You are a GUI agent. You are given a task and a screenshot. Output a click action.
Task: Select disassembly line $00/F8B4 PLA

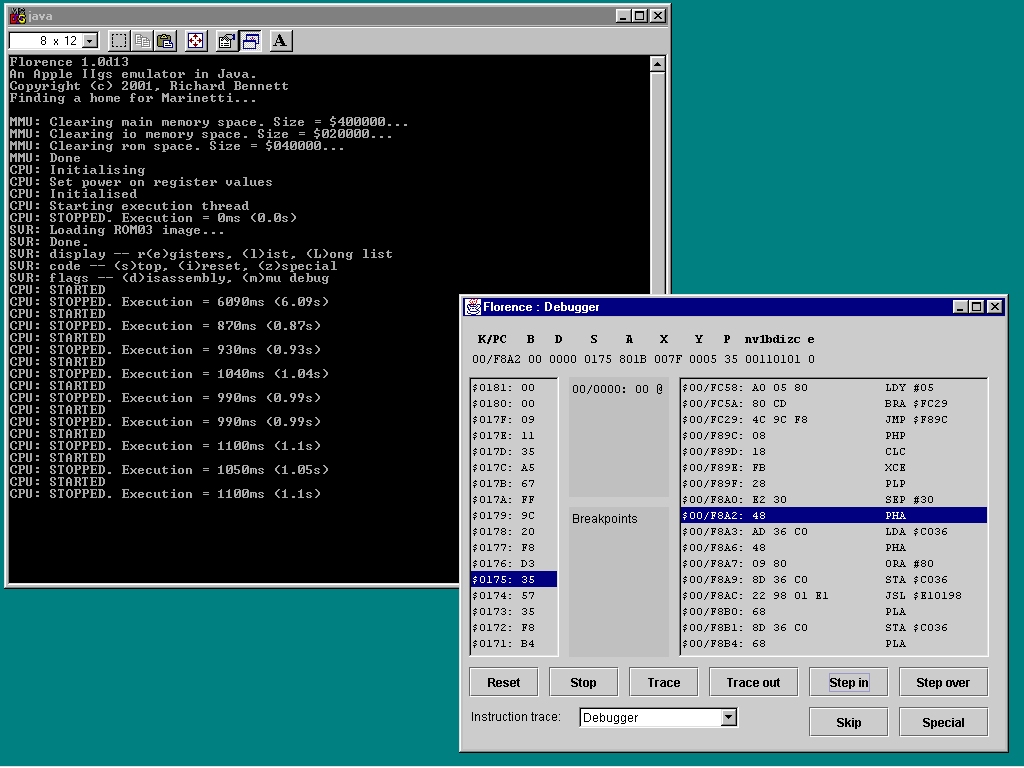pyautogui.click(x=833, y=644)
